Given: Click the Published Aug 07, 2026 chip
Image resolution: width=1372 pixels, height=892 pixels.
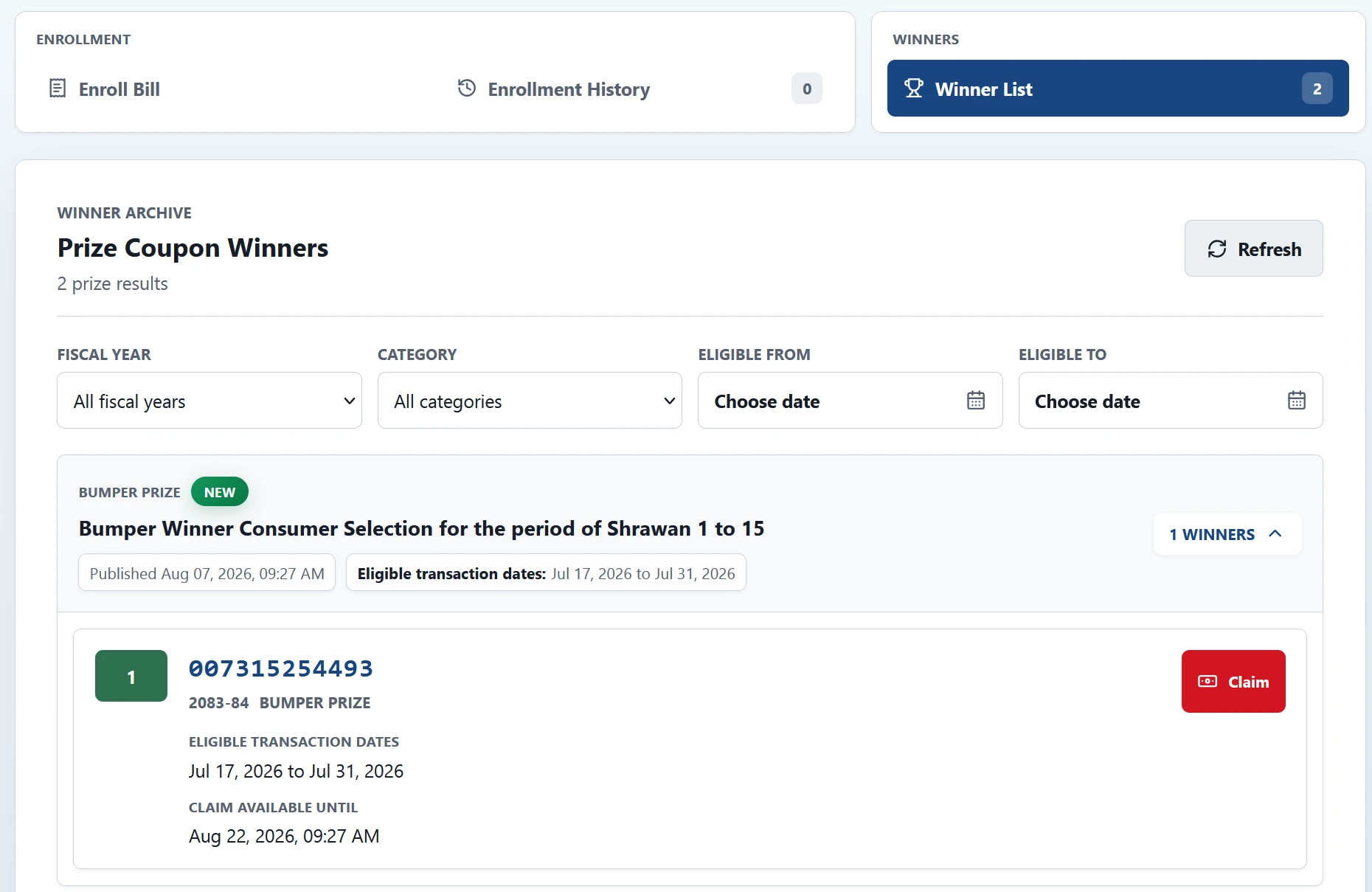Looking at the screenshot, I should [x=207, y=573].
